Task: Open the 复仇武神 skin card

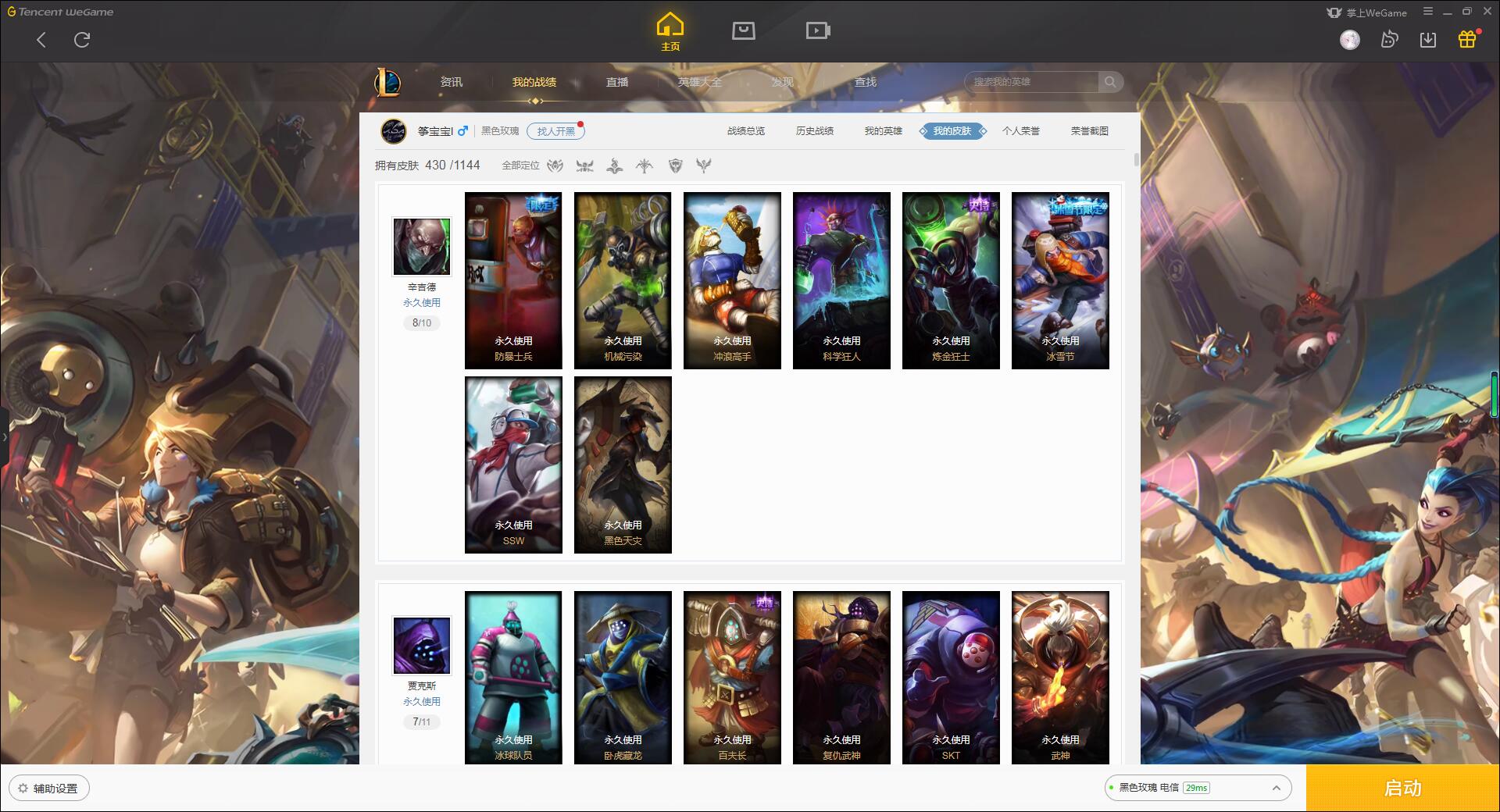Action: click(841, 678)
